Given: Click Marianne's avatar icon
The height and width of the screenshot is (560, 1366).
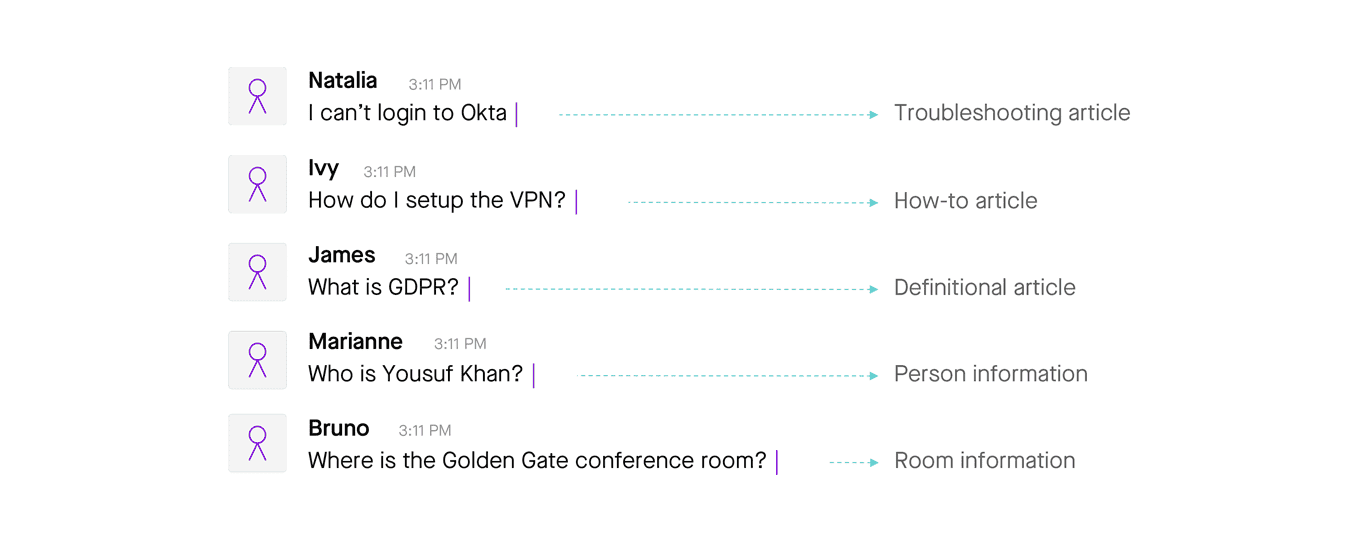Looking at the screenshot, I should [257, 360].
